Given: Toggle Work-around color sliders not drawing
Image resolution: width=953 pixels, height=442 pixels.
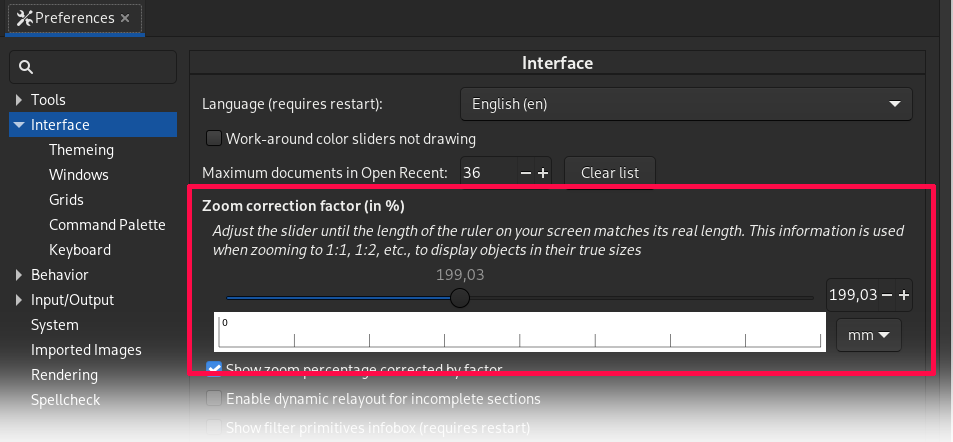Looking at the screenshot, I should [x=214, y=139].
